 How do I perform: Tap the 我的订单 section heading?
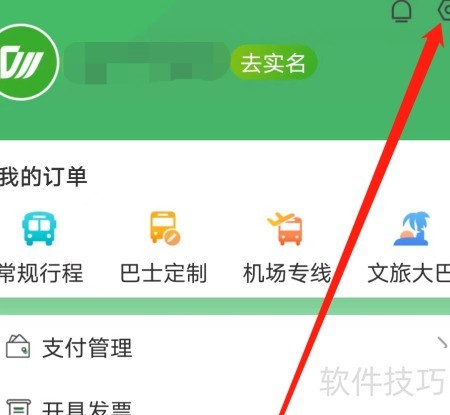[43, 177]
